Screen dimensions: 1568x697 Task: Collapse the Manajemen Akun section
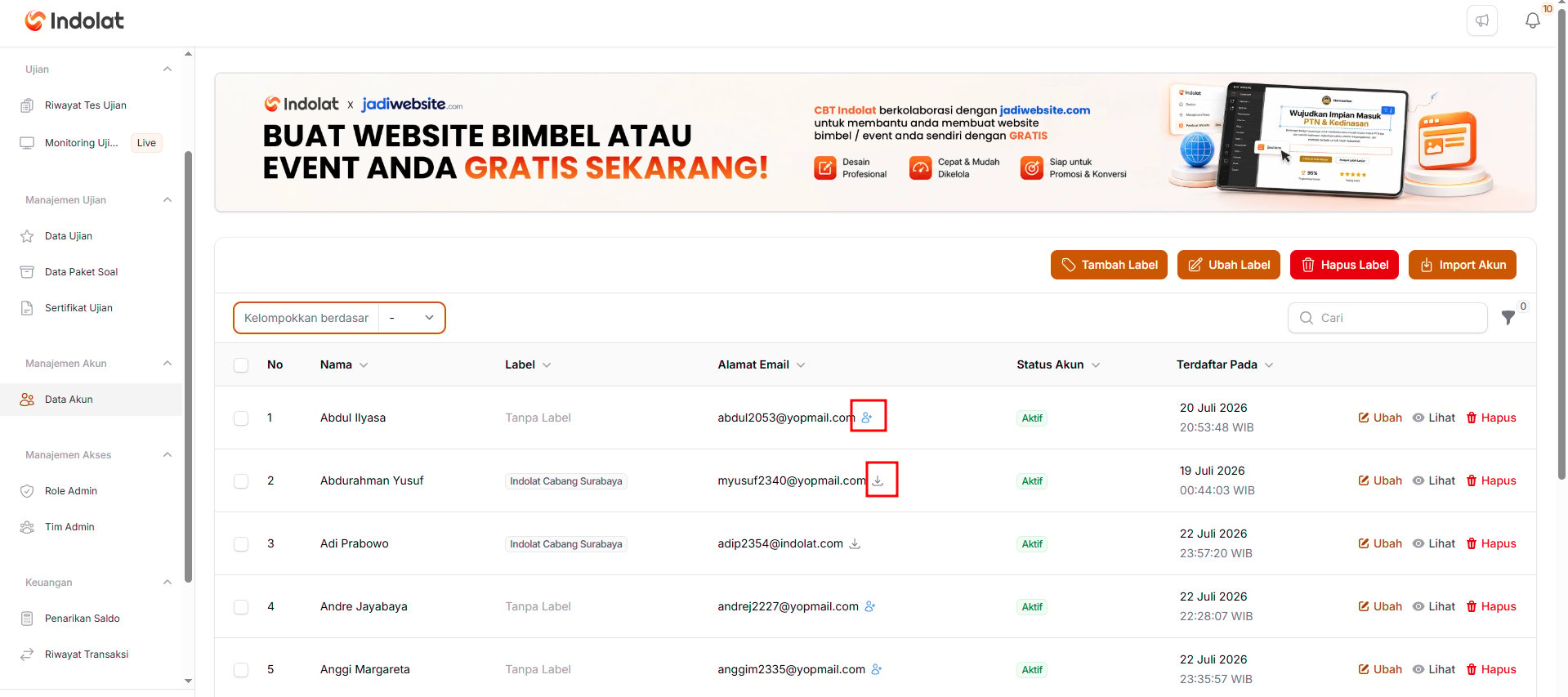pyautogui.click(x=168, y=364)
